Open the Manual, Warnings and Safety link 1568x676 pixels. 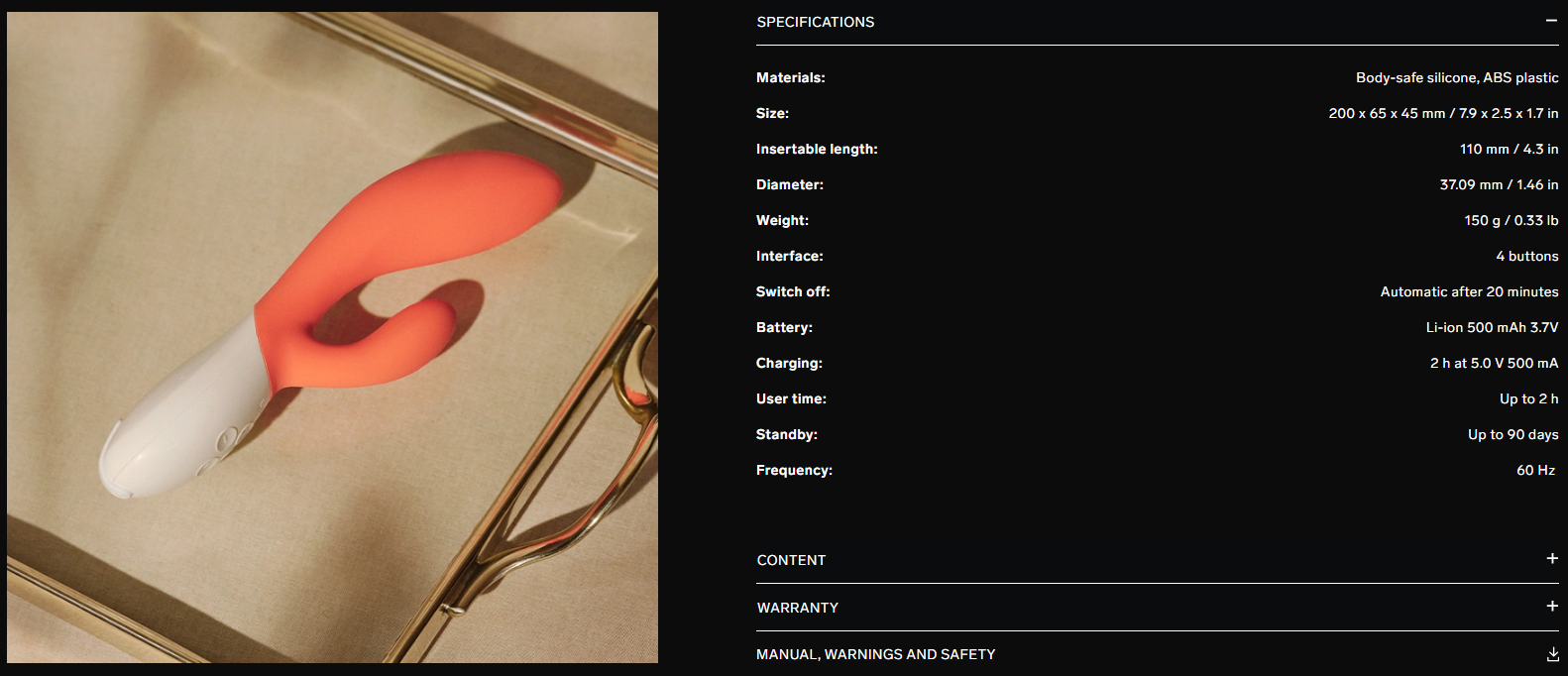point(876,654)
